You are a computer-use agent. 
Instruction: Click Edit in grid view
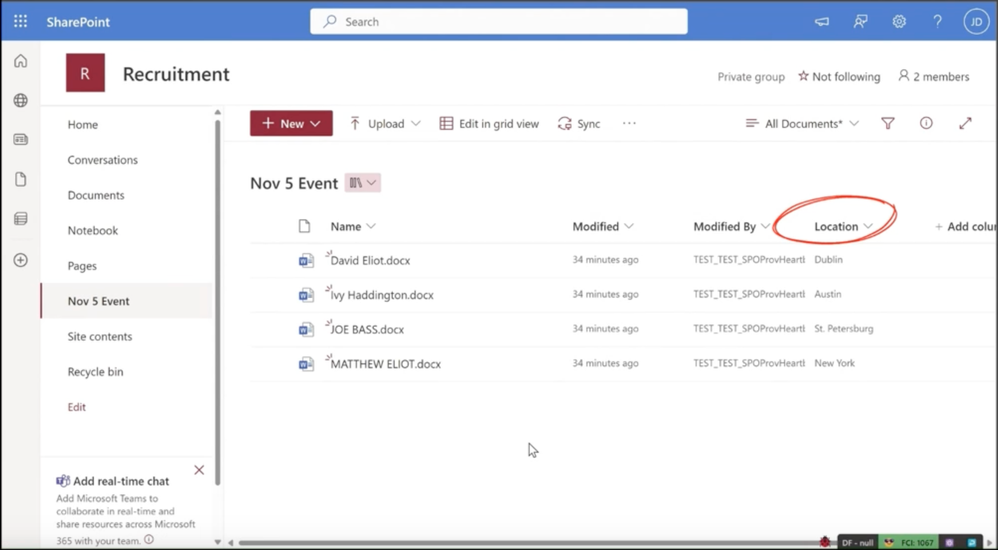click(489, 123)
